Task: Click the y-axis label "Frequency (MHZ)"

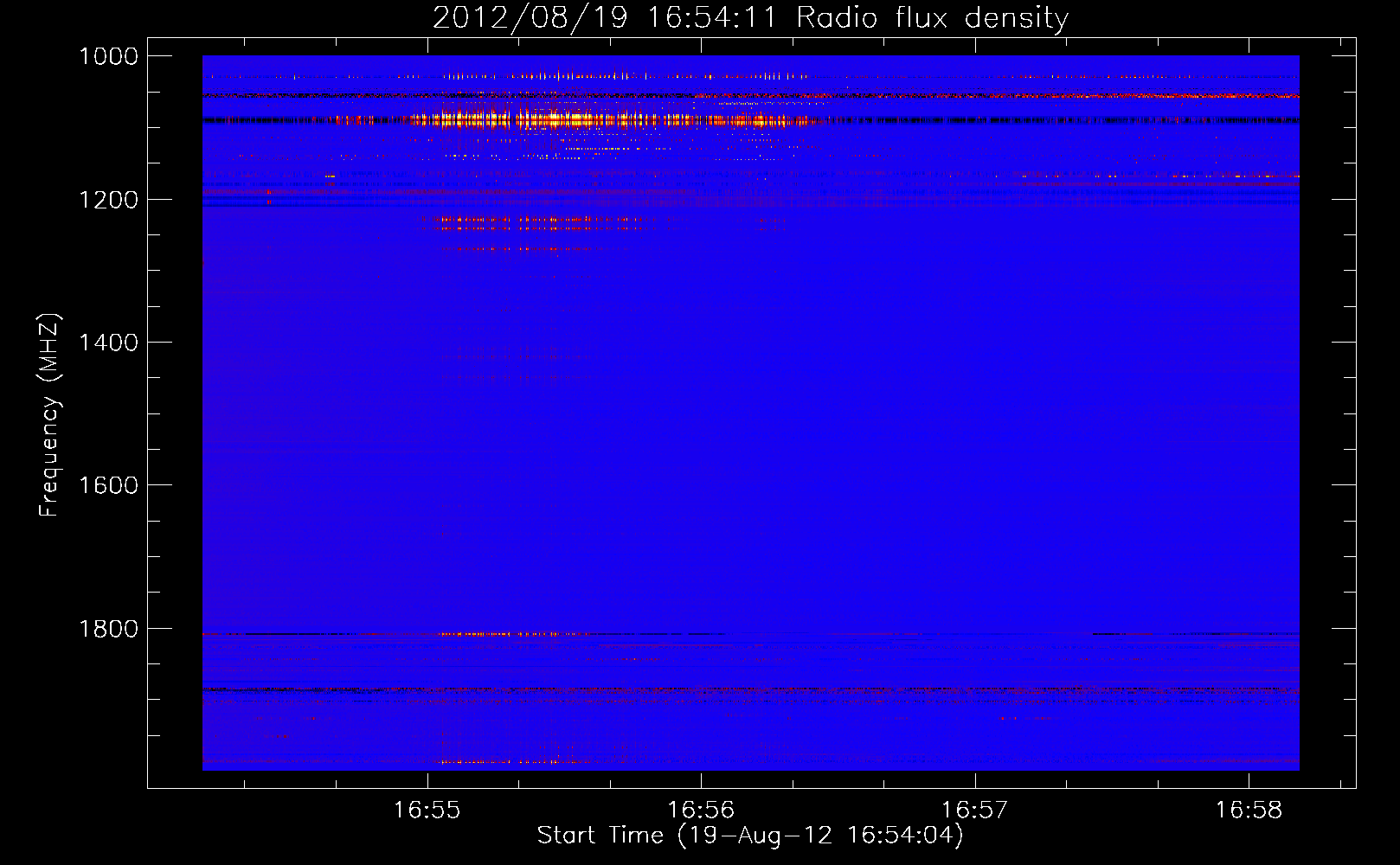Action: click(50, 415)
